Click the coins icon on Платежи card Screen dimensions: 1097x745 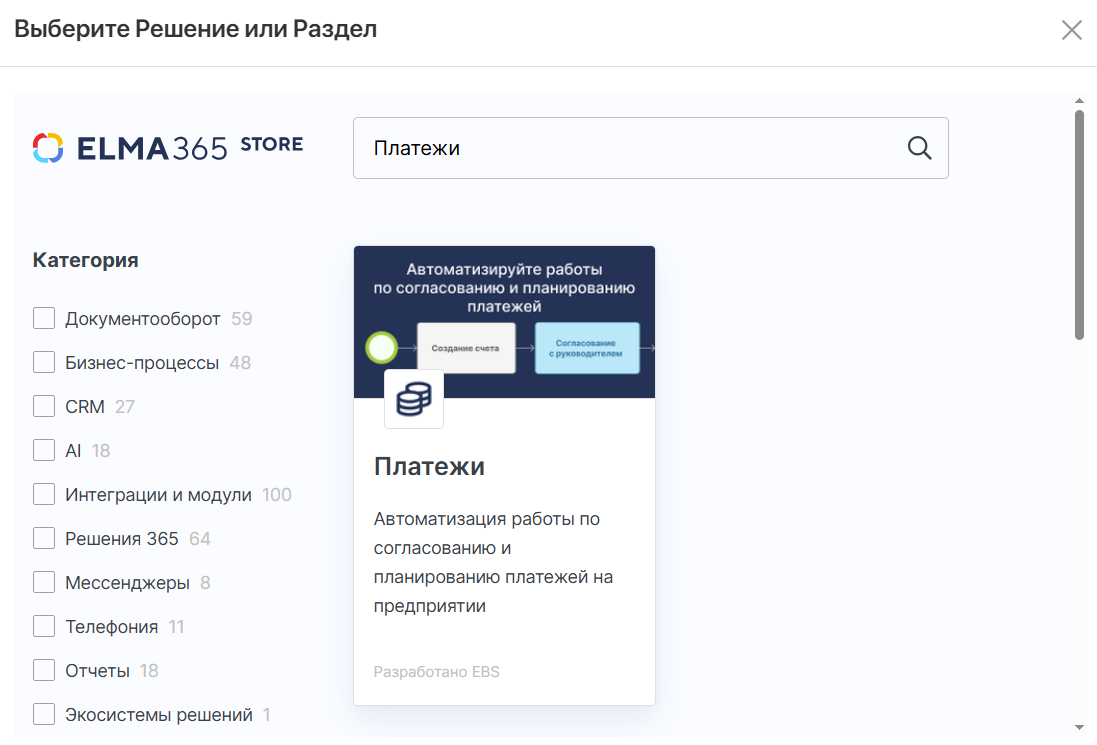[x=414, y=399]
